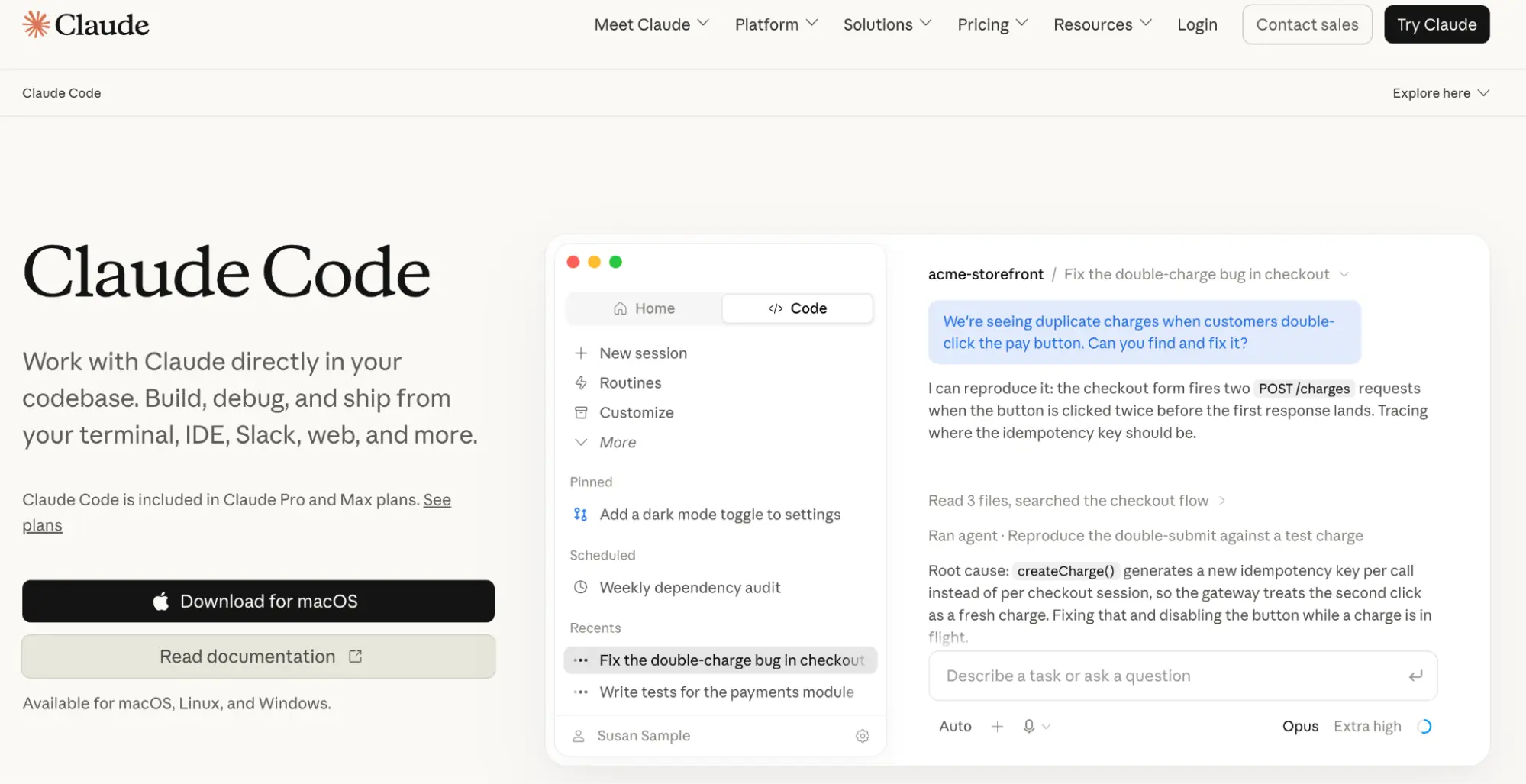Click the green maximize window dot

[x=616, y=262]
